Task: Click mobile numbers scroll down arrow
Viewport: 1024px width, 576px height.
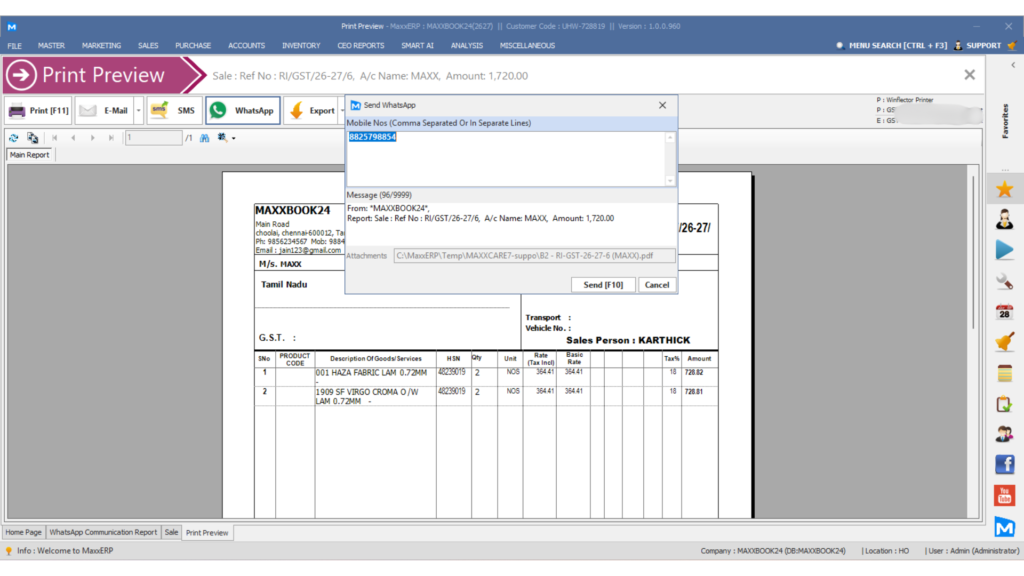Action: click(670, 181)
